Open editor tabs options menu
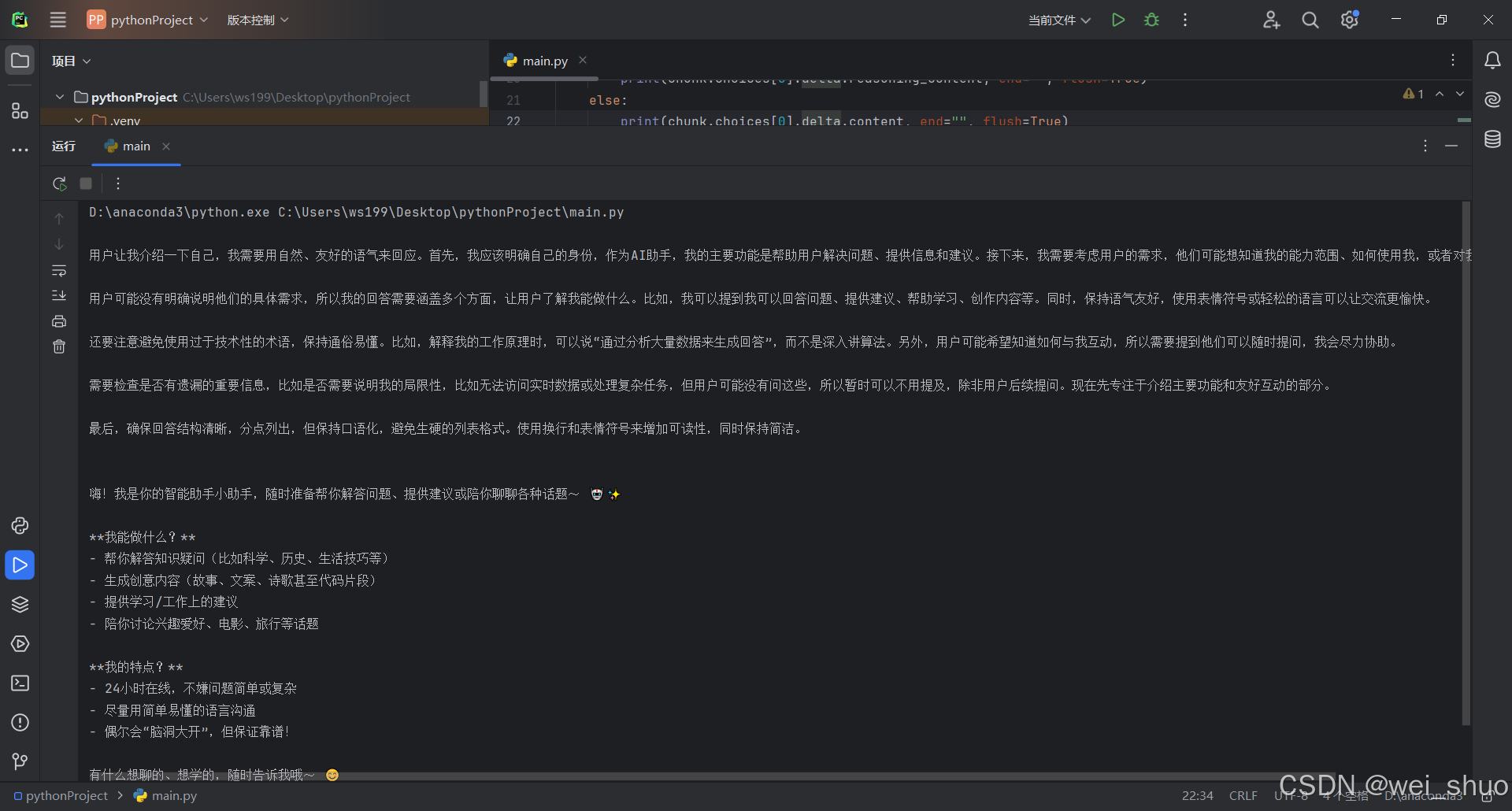1512x811 pixels. [1453, 60]
